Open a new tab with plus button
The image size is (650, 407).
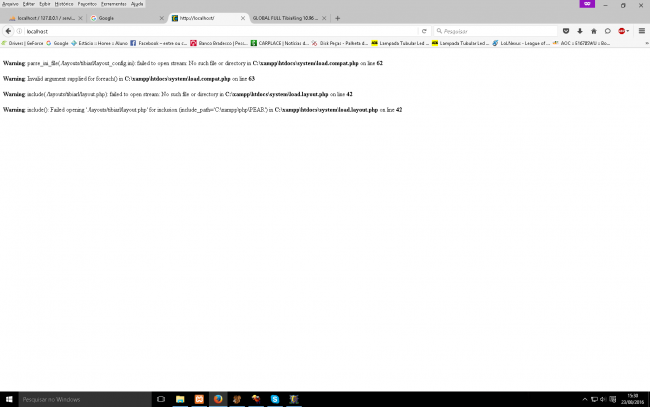click(x=337, y=18)
